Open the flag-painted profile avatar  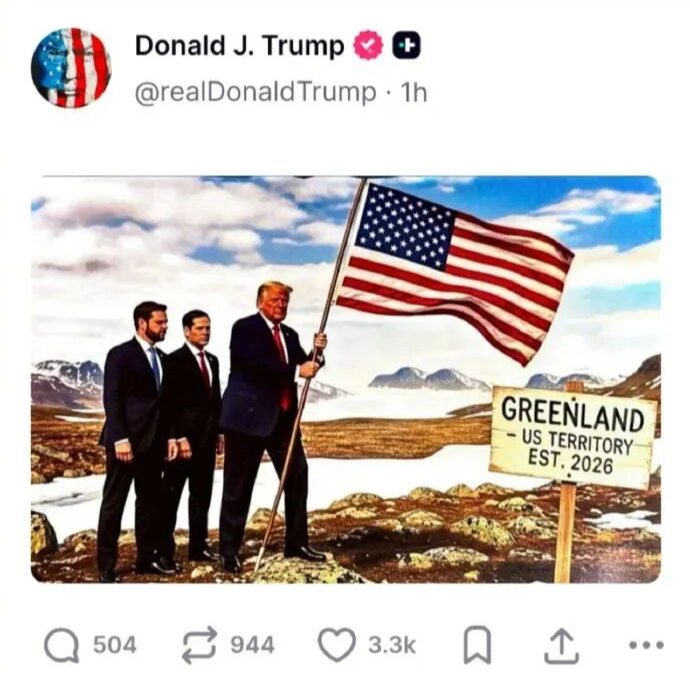[x=71, y=68]
